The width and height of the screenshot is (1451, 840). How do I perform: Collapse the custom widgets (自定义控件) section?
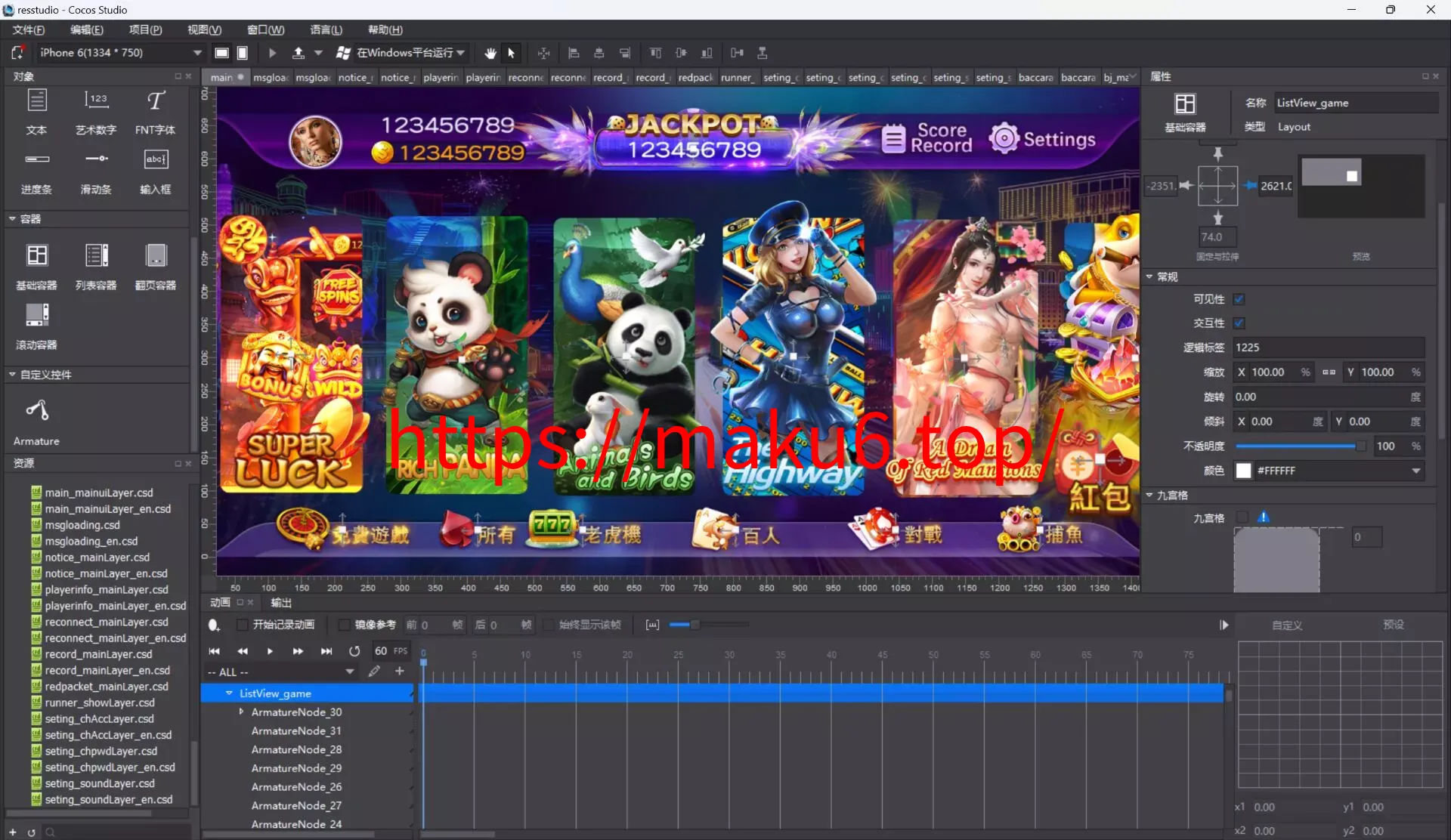click(x=12, y=375)
